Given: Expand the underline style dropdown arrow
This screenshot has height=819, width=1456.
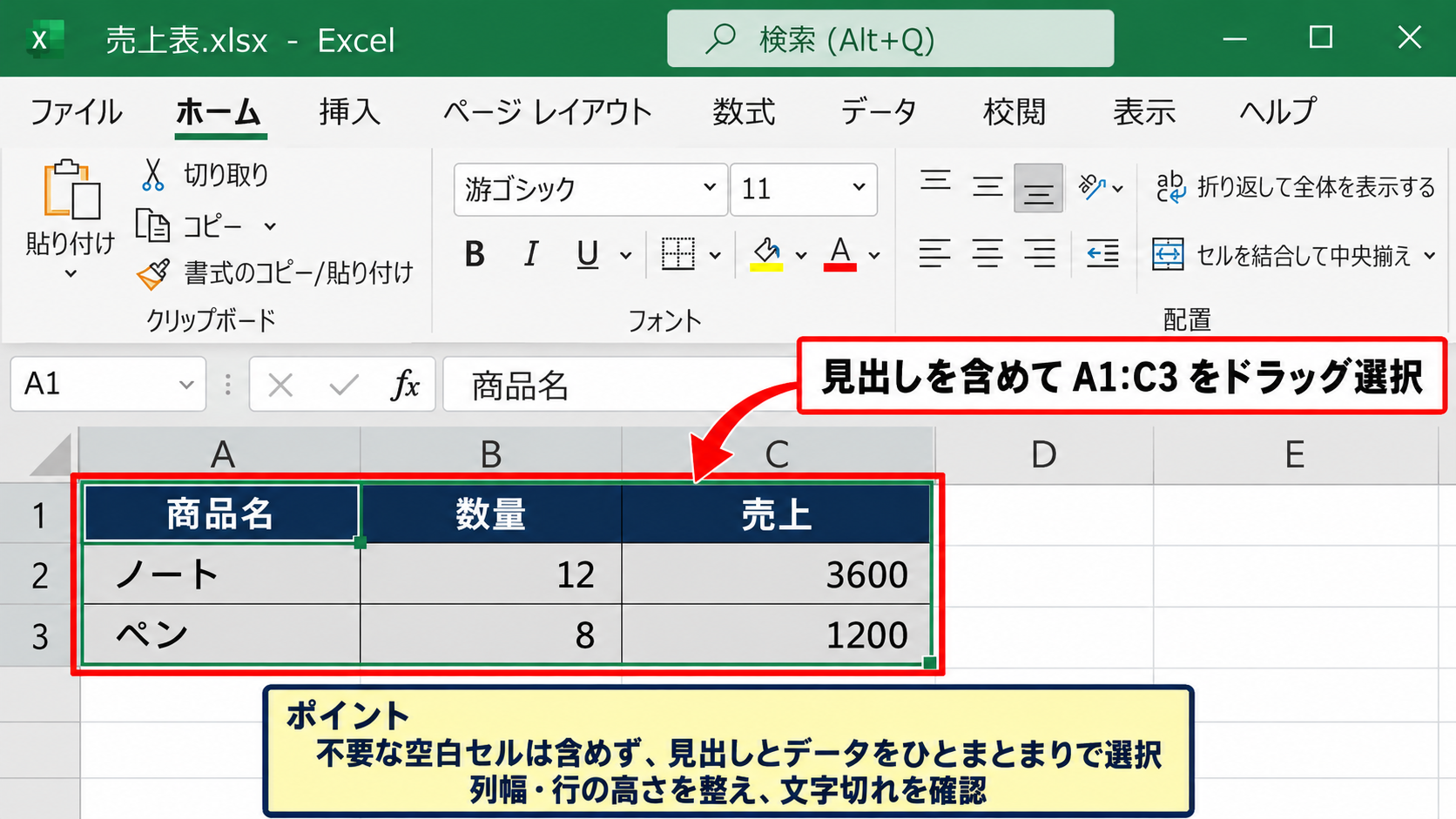Looking at the screenshot, I should [625, 256].
